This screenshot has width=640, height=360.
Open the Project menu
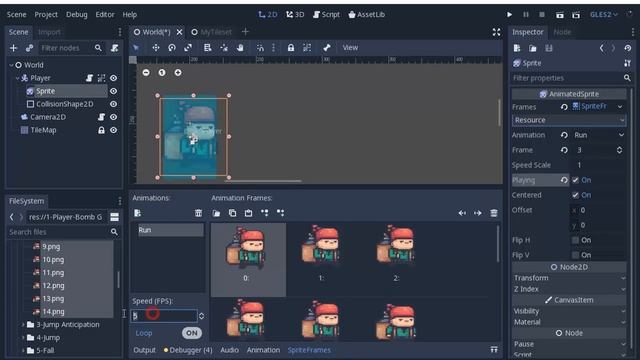46,15
